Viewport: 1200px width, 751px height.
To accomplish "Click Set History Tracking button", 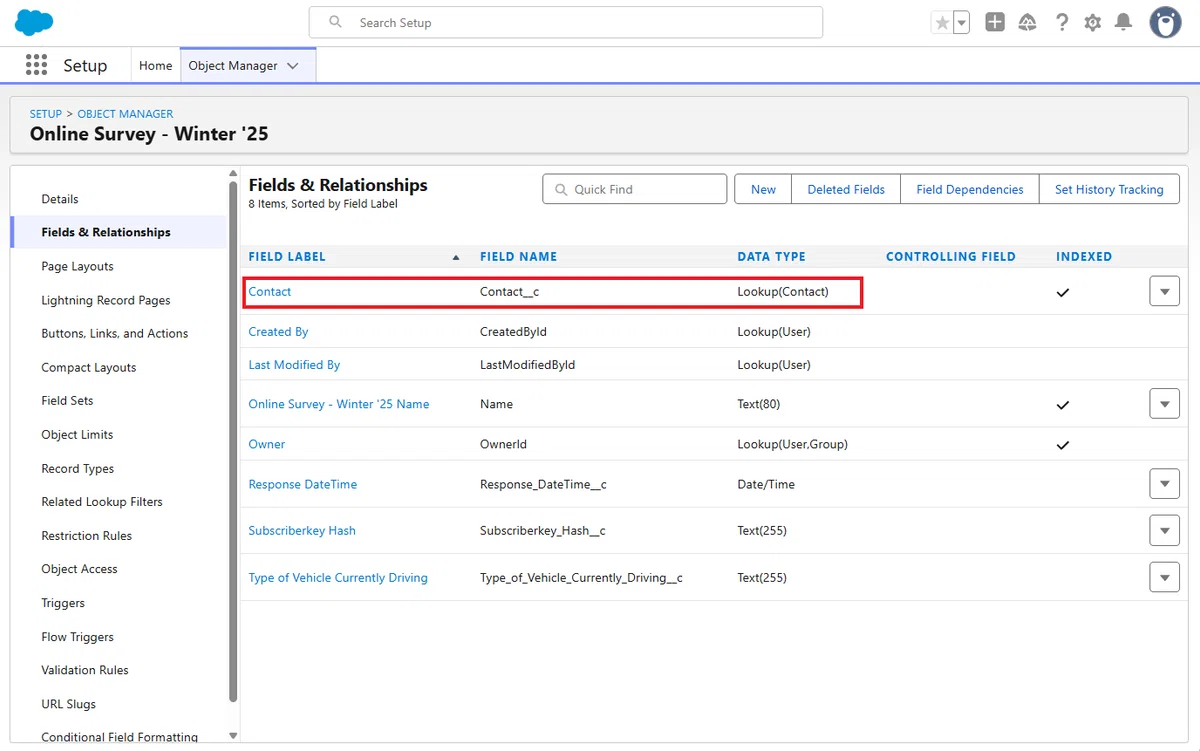I will [1109, 189].
